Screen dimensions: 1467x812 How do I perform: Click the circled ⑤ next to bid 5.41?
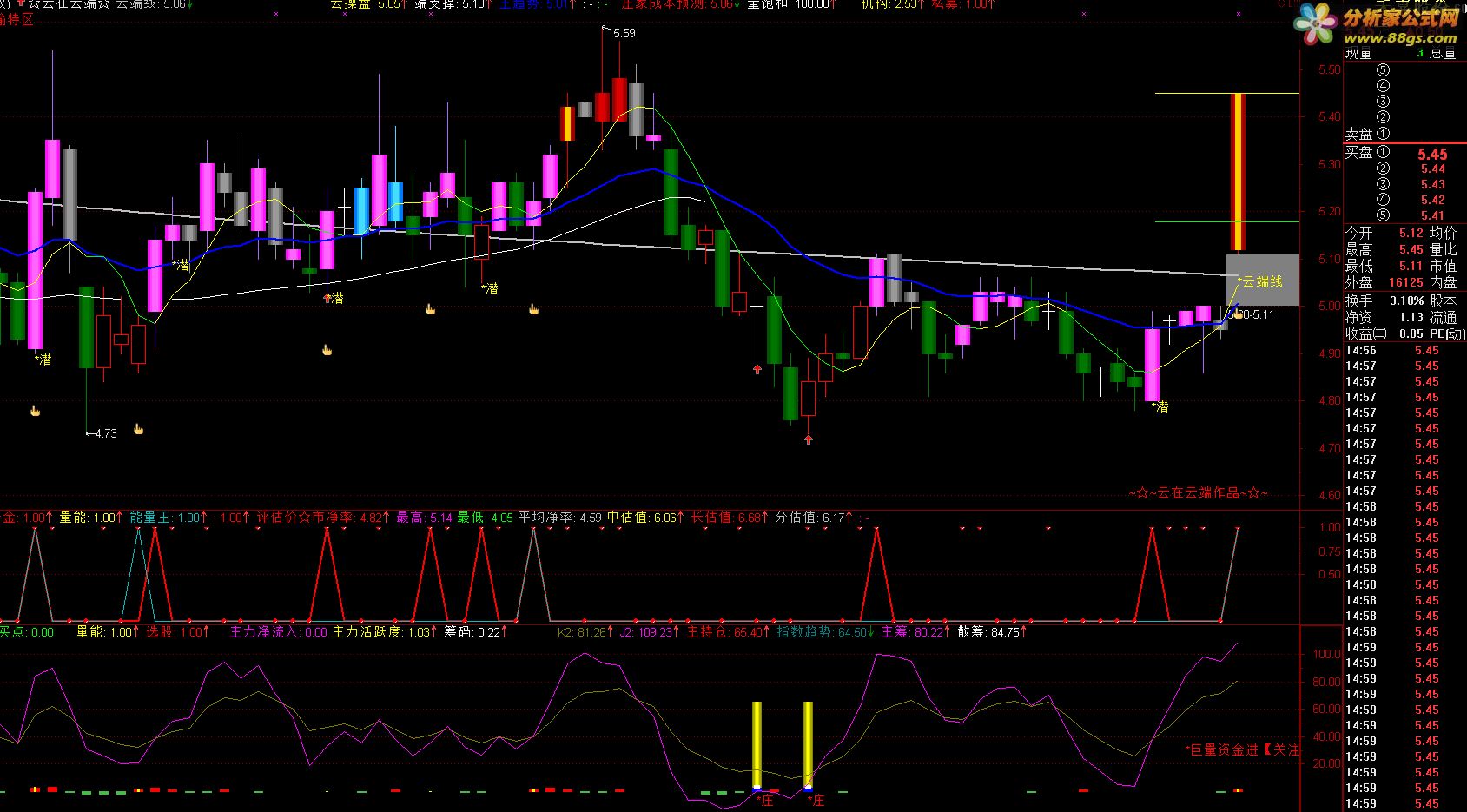pos(1384,215)
